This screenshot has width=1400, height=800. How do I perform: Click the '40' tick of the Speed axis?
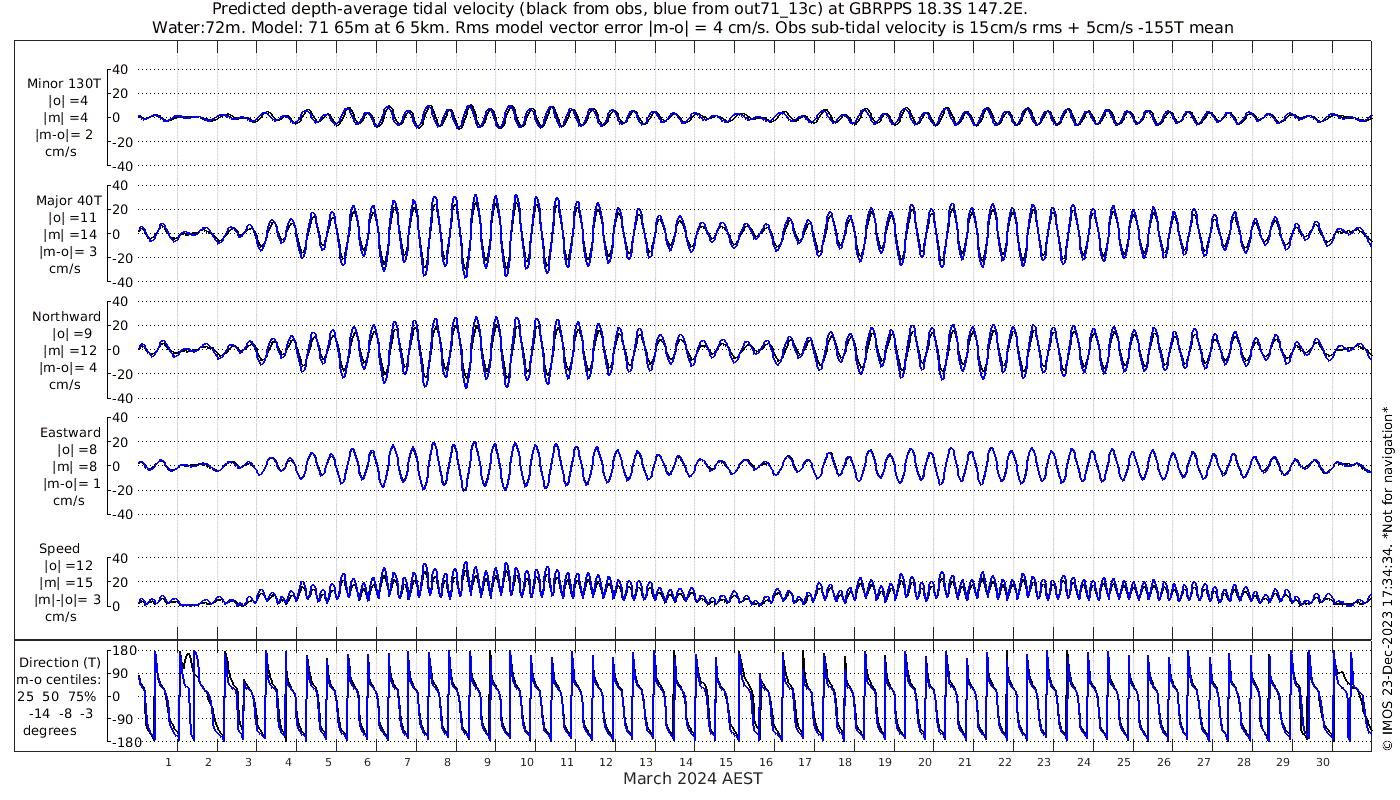coord(122,558)
